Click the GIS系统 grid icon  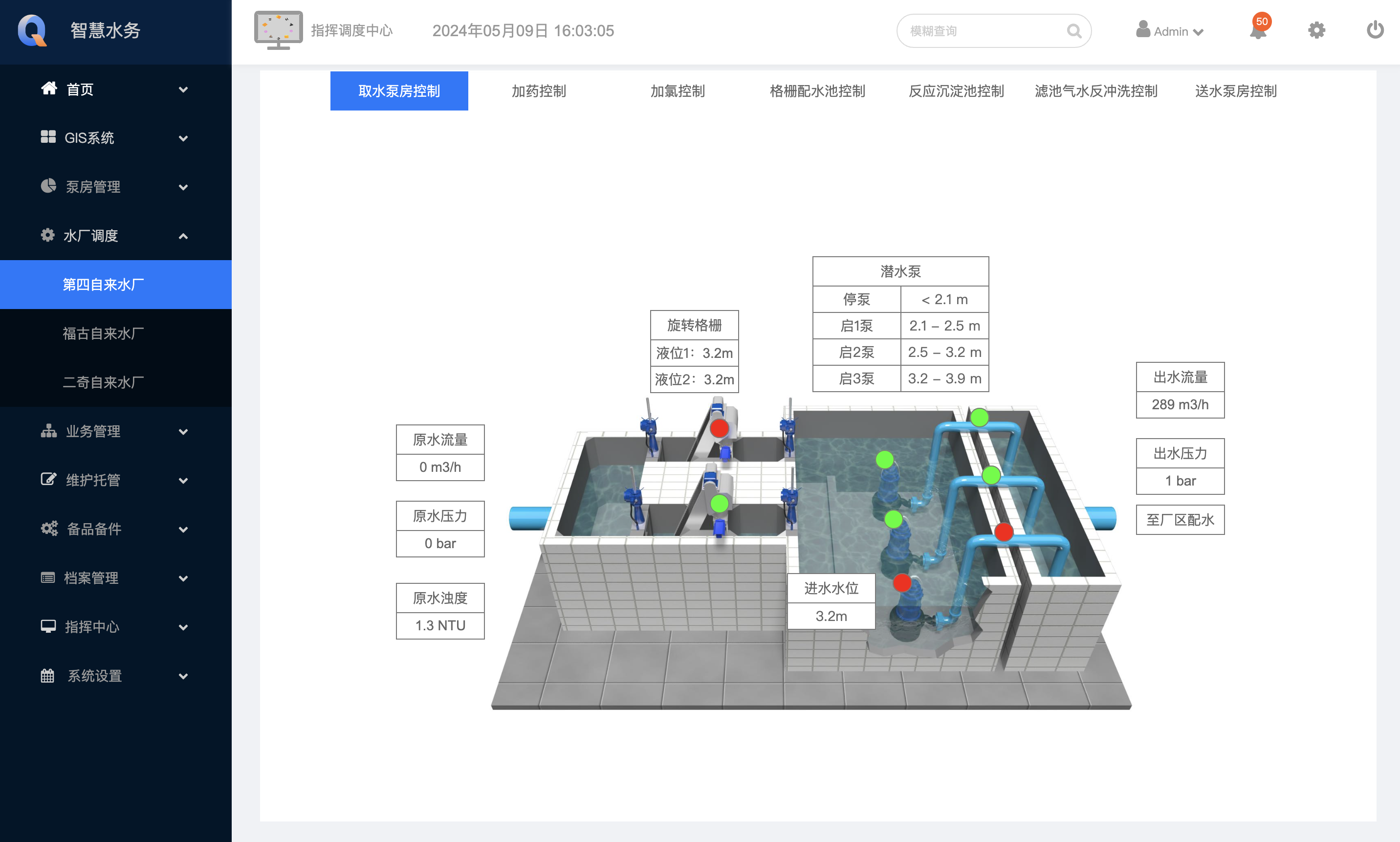(48, 137)
